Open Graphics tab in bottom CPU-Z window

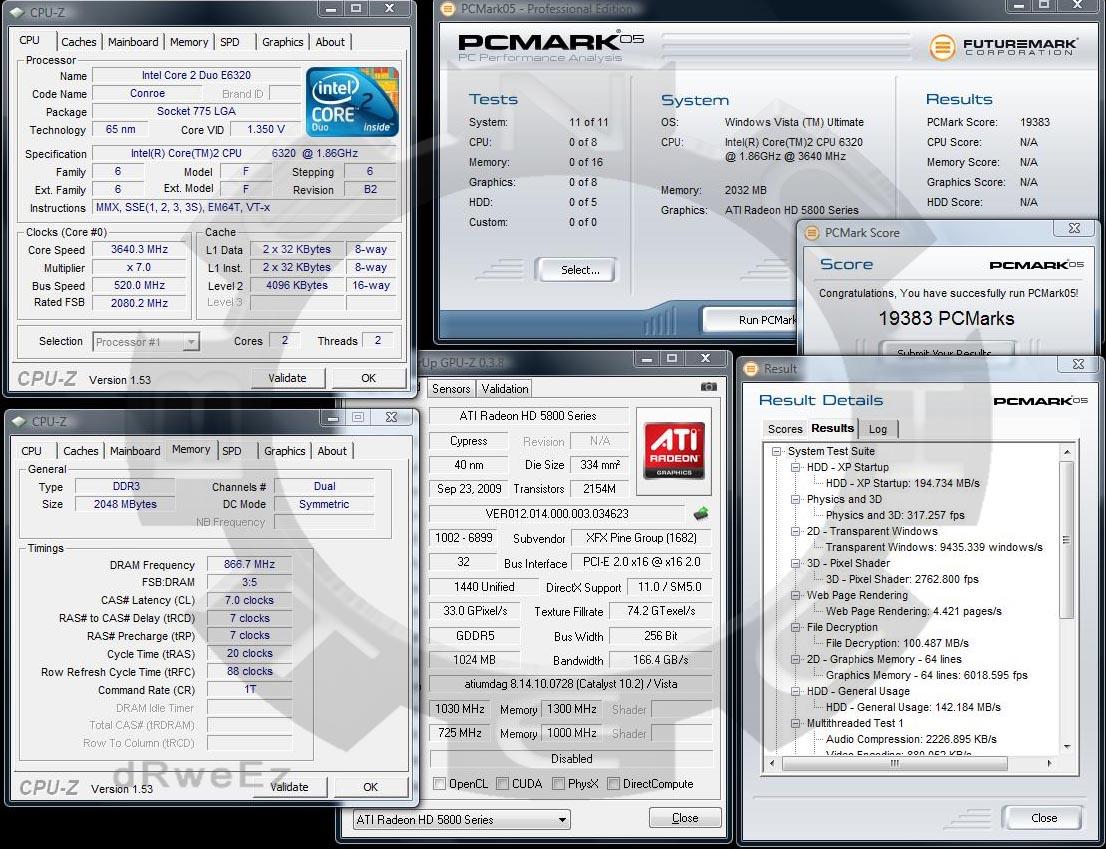click(285, 451)
